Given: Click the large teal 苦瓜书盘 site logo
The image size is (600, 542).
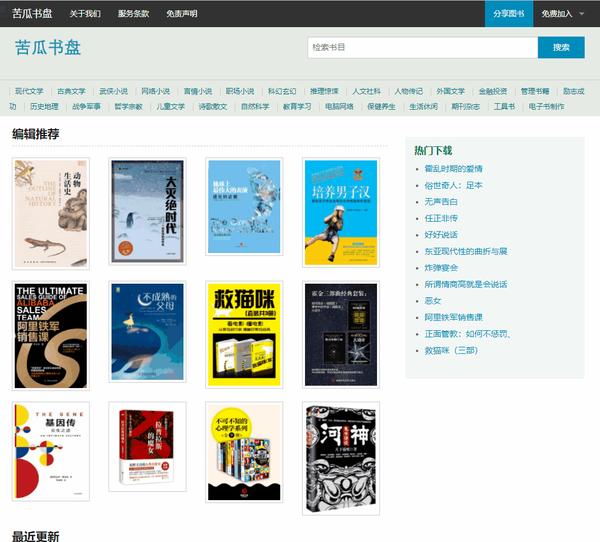Looking at the screenshot, I should click(48, 48).
